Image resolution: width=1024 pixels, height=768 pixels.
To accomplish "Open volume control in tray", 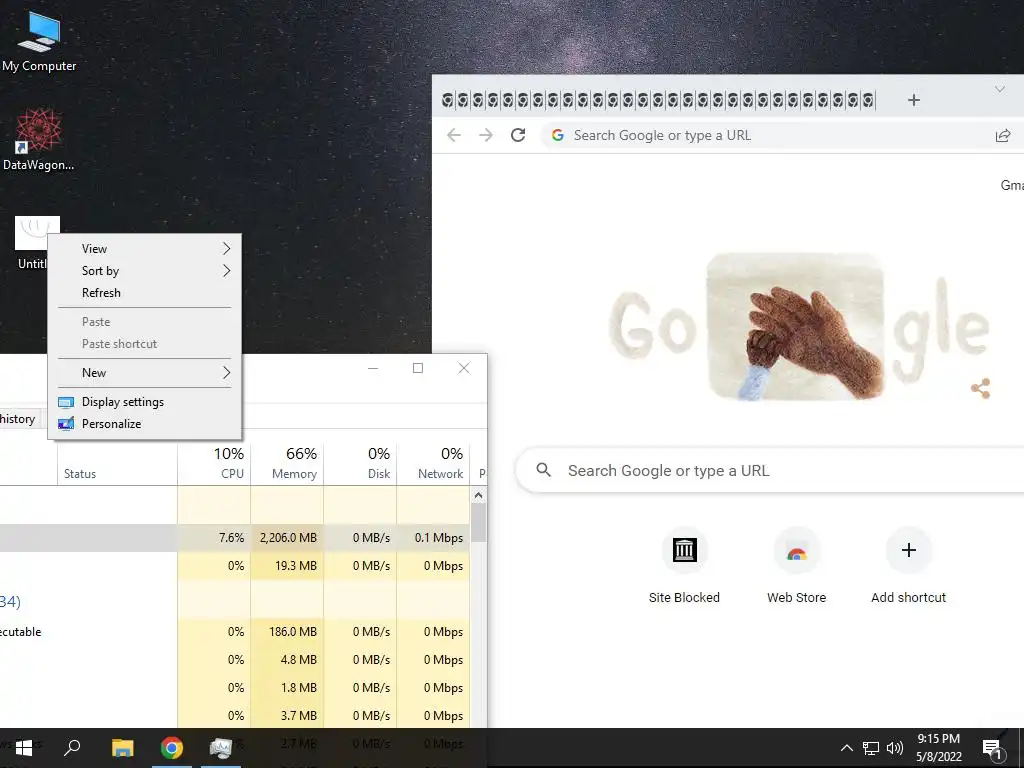I will [x=895, y=748].
